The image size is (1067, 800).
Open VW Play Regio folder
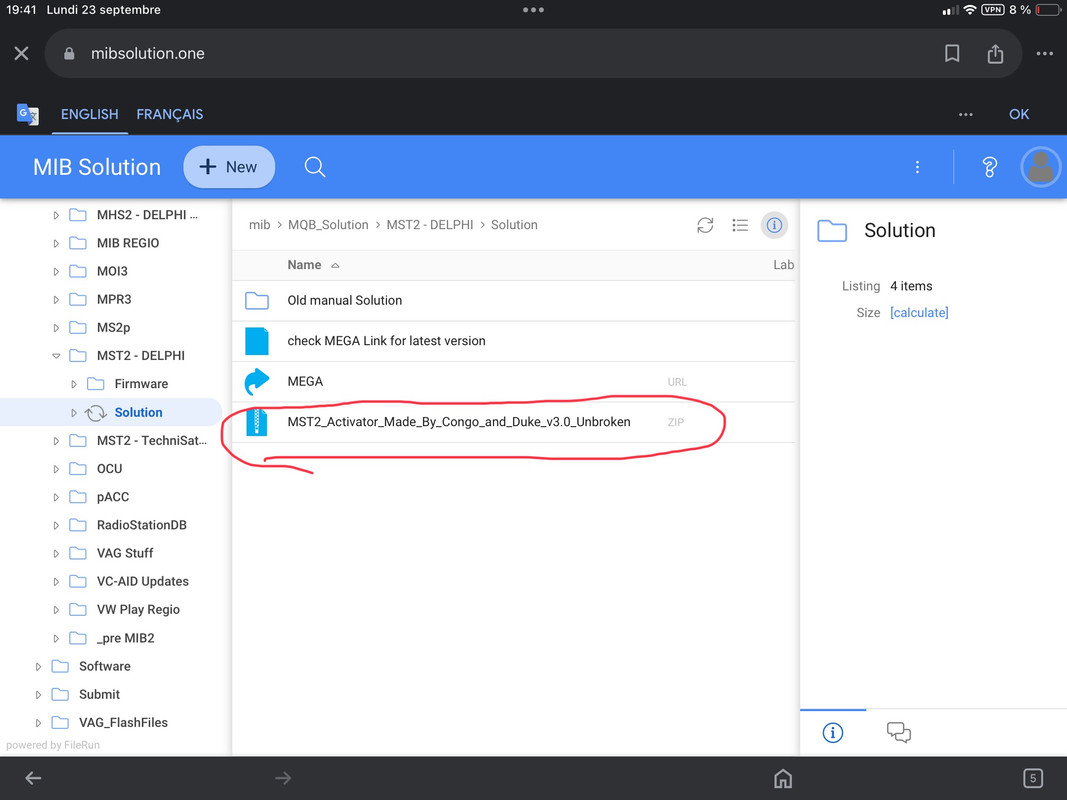tap(138, 610)
